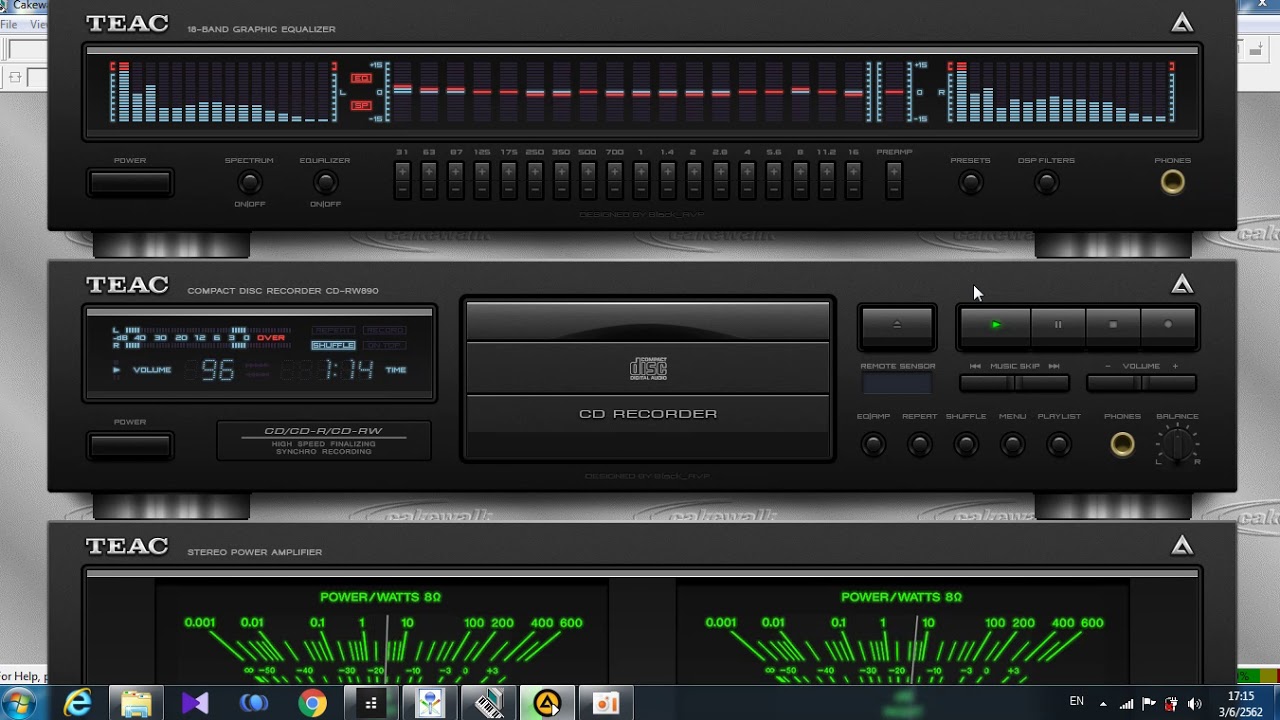Raise the 2.8 kHz equalizer band
Screen dimensions: 1280x720
[x=720, y=172]
